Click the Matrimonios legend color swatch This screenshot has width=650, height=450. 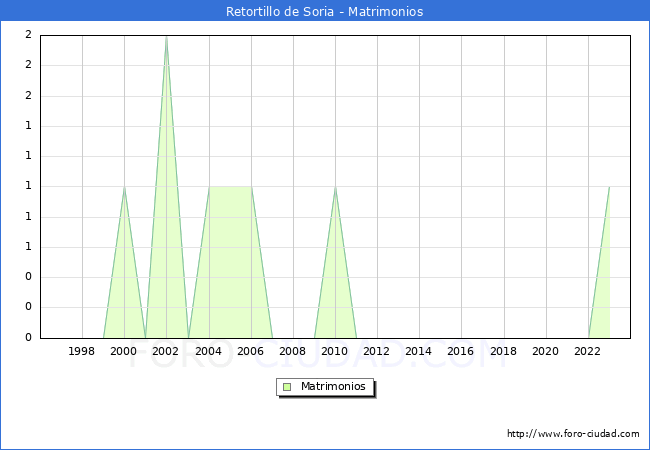(x=287, y=387)
